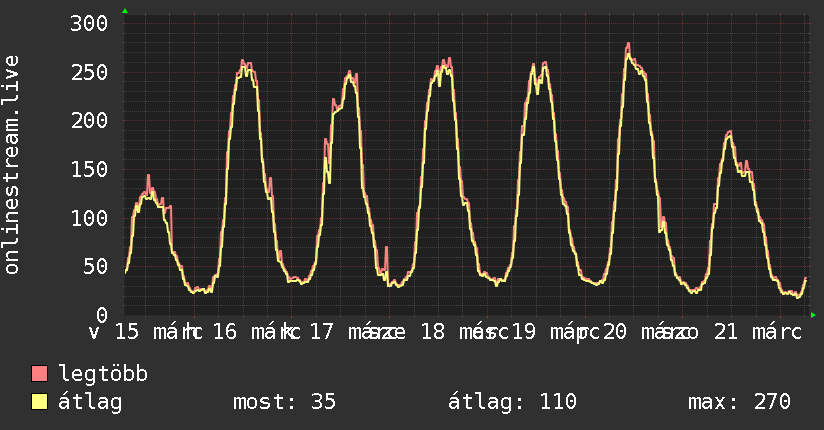
Task: Click the 300 y-axis label
Action: coord(89,23)
